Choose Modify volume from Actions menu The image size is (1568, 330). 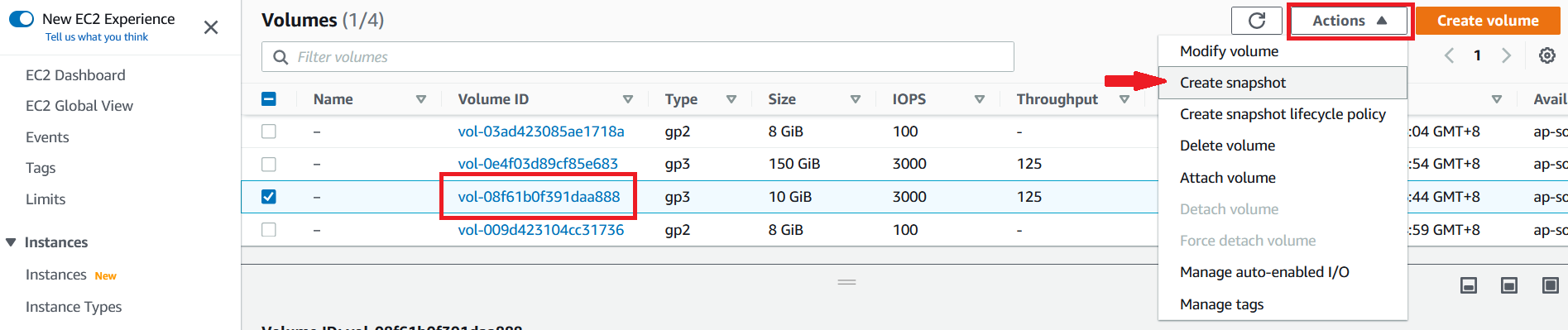tap(1283, 51)
